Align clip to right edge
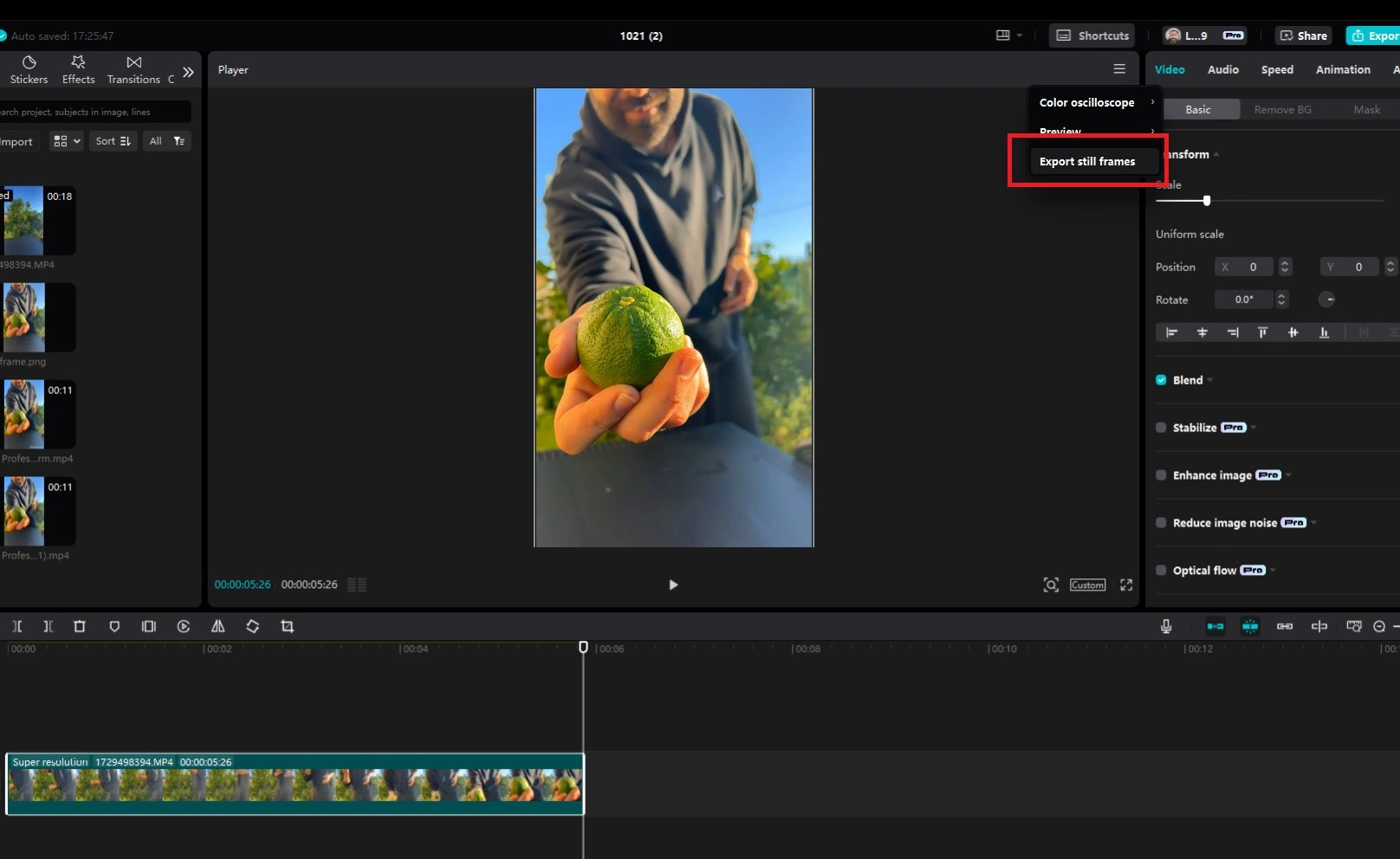The image size is (1400, 859). (1233, 333)
